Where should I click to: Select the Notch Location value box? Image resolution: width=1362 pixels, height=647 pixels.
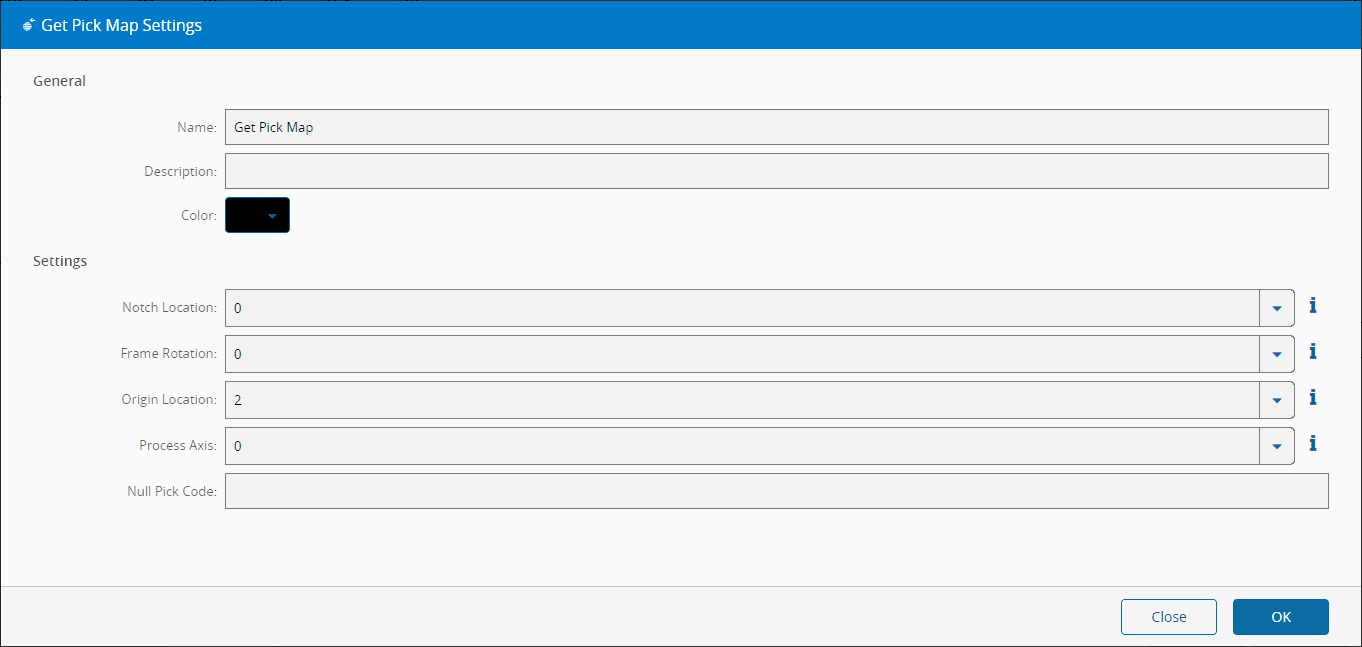(x=741, y=308)
